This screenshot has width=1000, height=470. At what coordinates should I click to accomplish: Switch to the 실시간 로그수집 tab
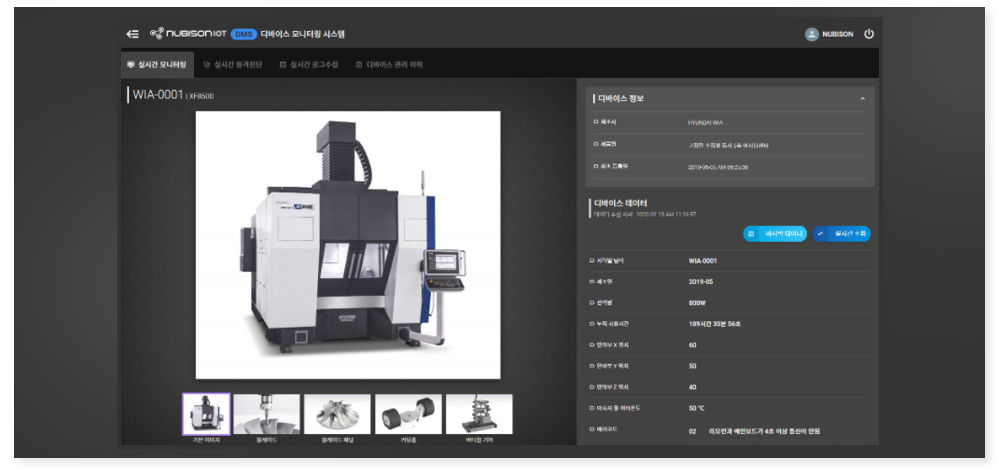[x=309, y=64]
